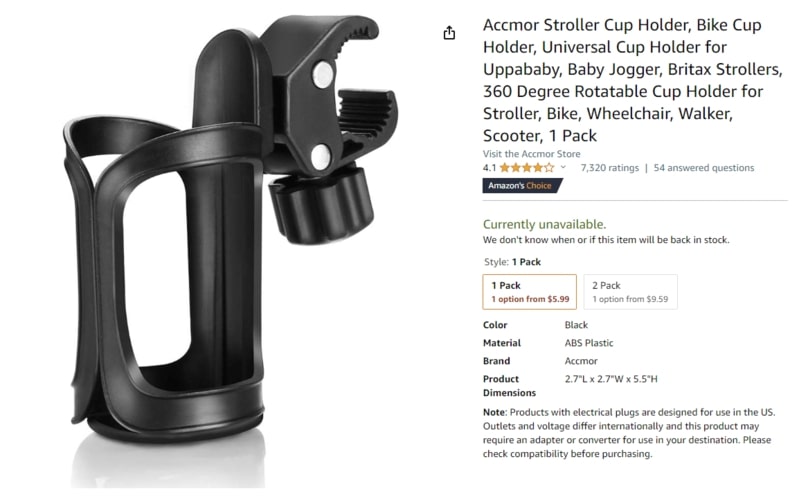Visit the Accmor Store link

coord(531,153)
